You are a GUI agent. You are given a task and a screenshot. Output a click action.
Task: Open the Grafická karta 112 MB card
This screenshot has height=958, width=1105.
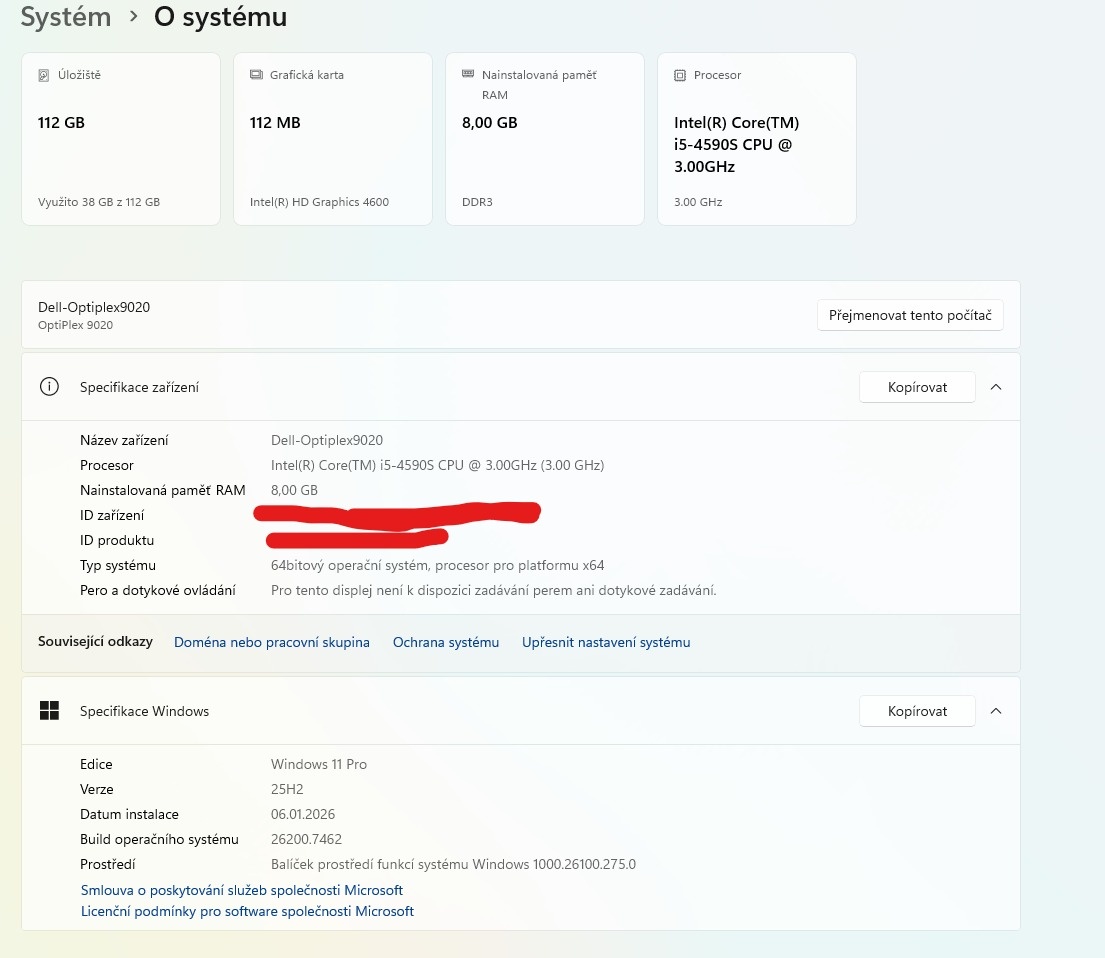333,139
